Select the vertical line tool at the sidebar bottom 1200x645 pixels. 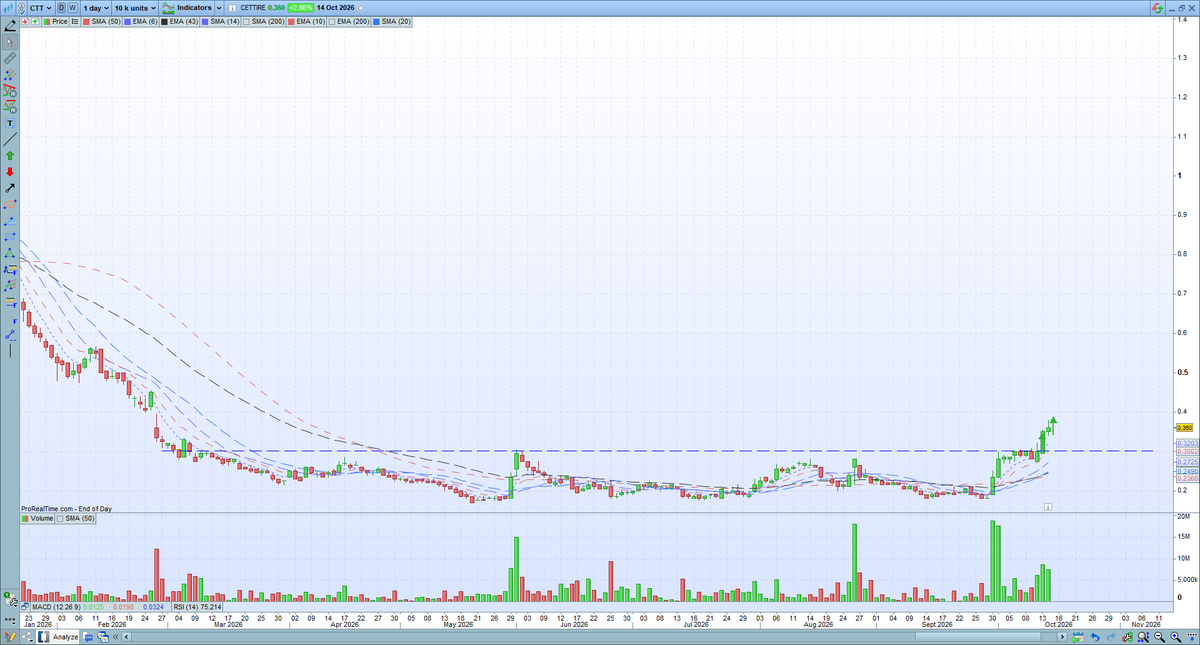(10, 350)
